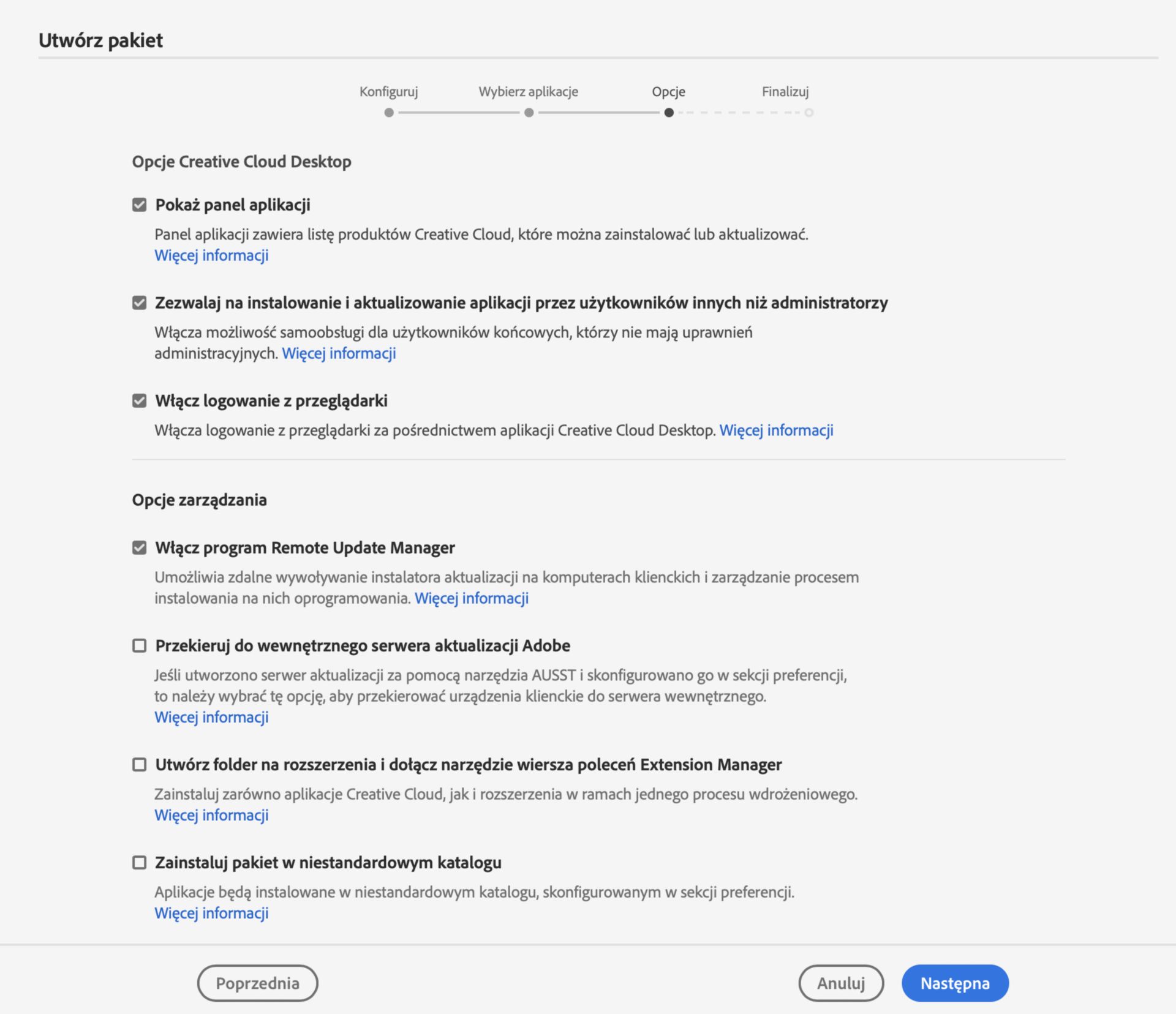Disable Włącz logowanie z przeglądarki checkbox
The width and height of the screenshot is (1176, 1014).
[x=140, y=400]
